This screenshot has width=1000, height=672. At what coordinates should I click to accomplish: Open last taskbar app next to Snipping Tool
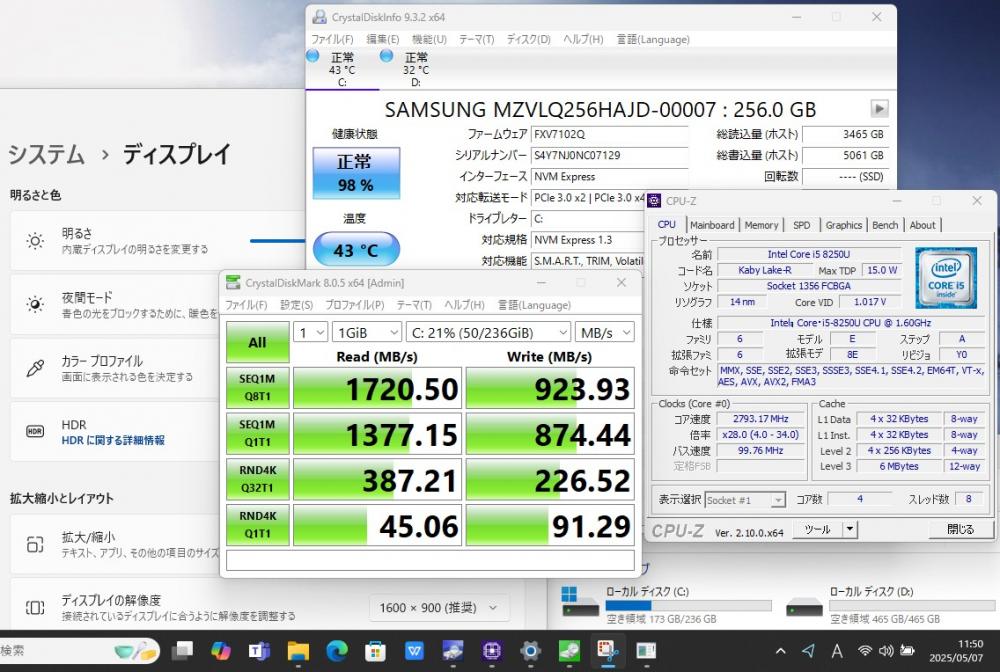click(x=646, y=651)
